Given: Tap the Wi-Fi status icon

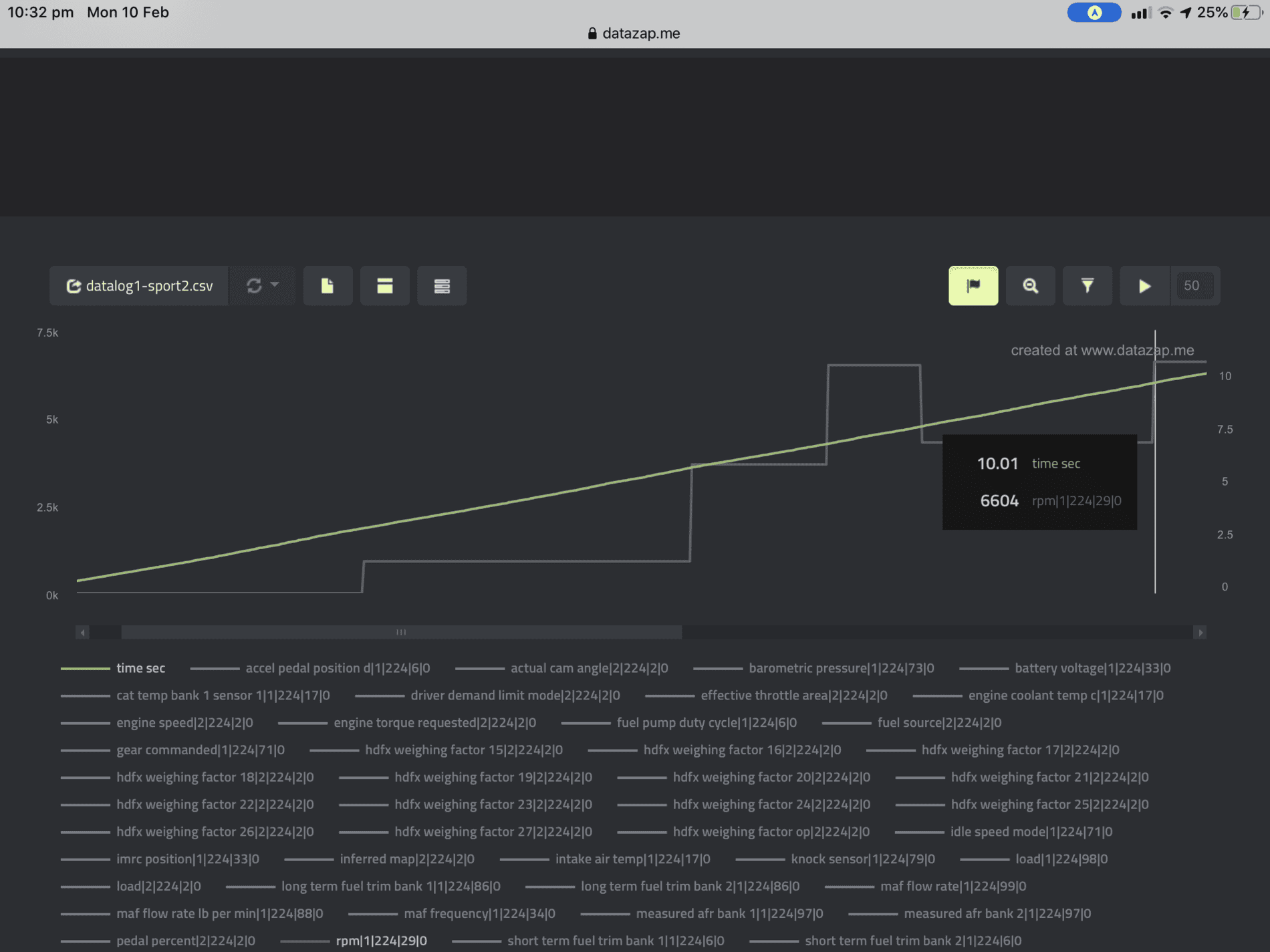Looking at the screenshot, I should click(x=1166, y=13).
